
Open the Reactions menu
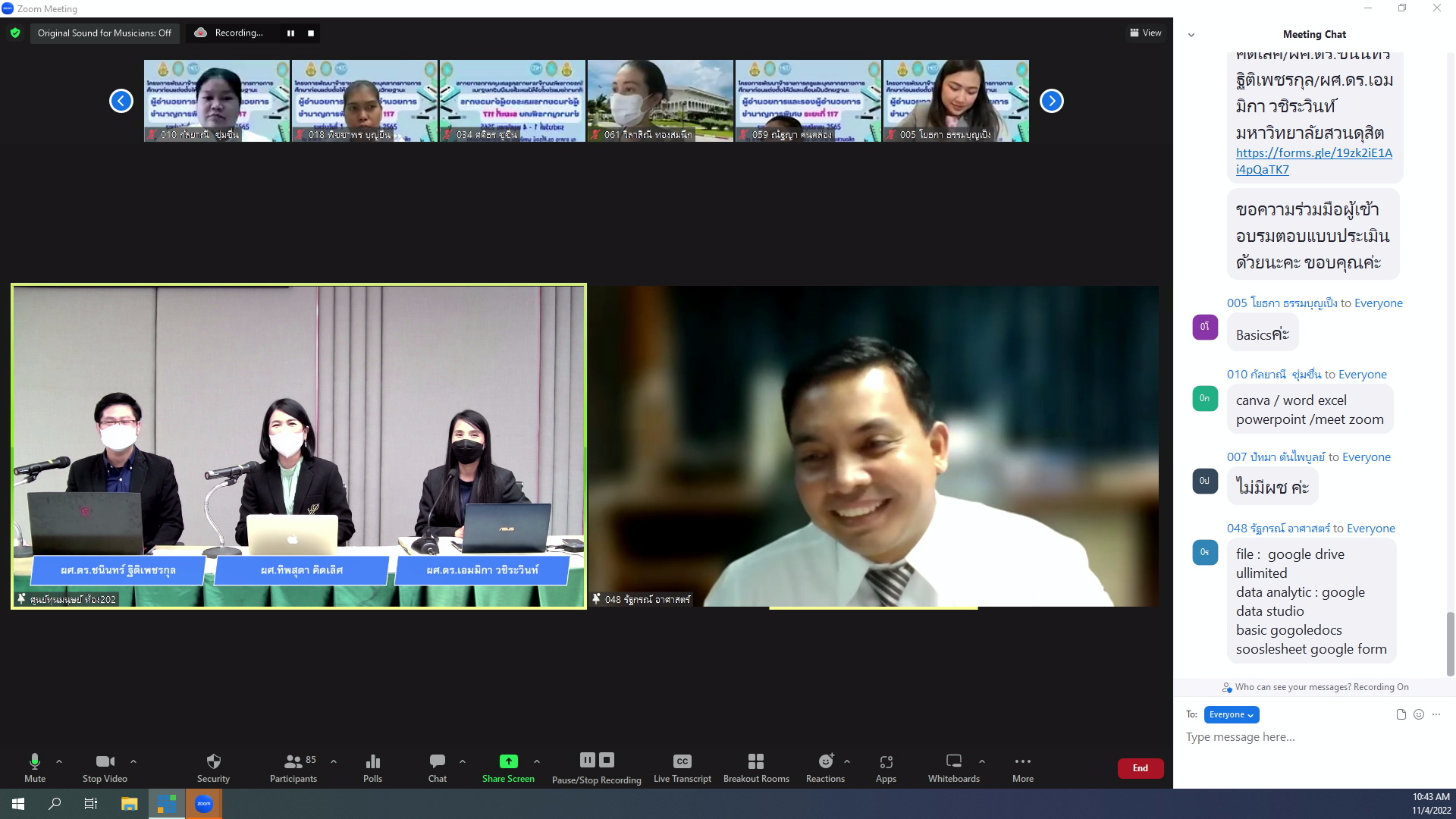[x=826, y=761]
